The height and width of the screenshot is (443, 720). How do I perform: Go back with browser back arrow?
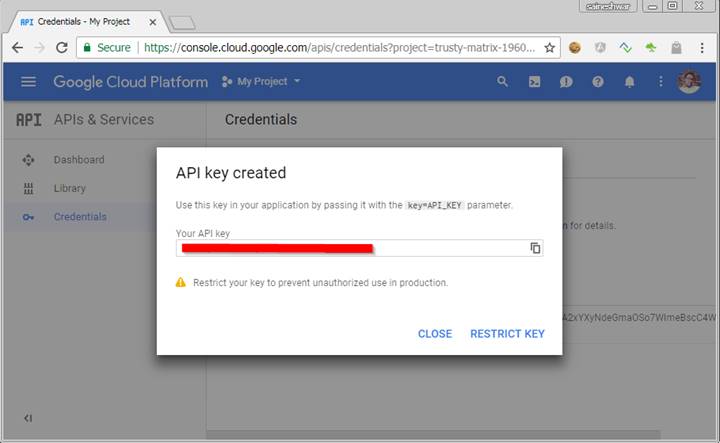[17, 47]
